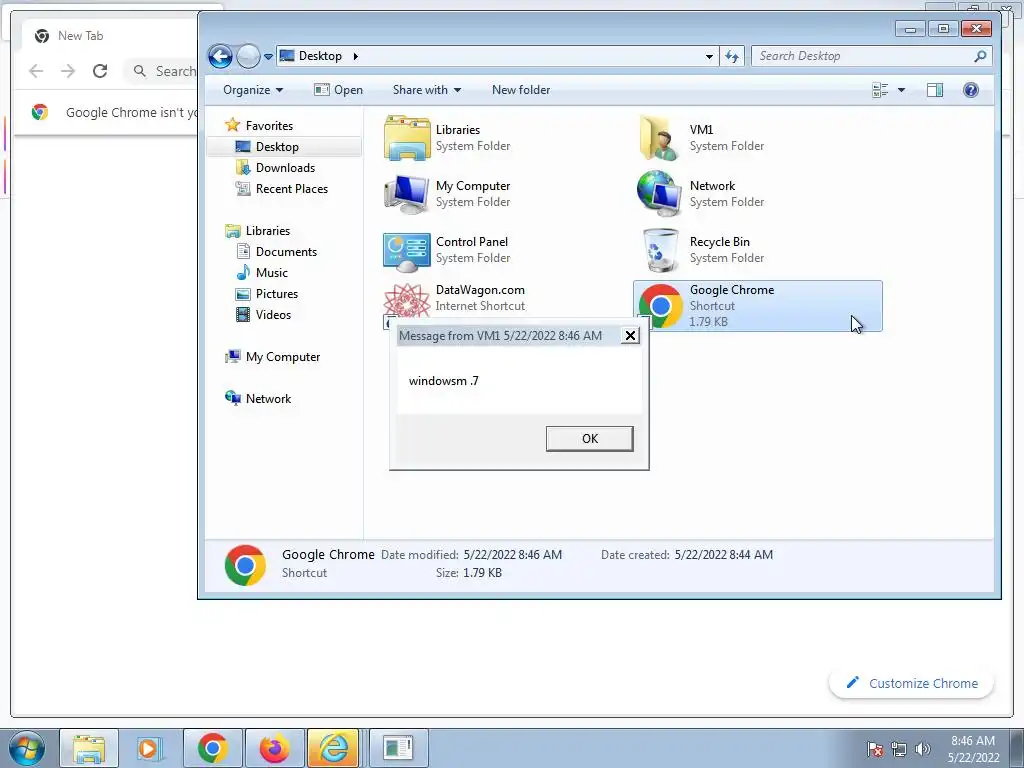The image size is (1024, 768).
Task: Click the Chrome address search box
Action: [162, 71]
